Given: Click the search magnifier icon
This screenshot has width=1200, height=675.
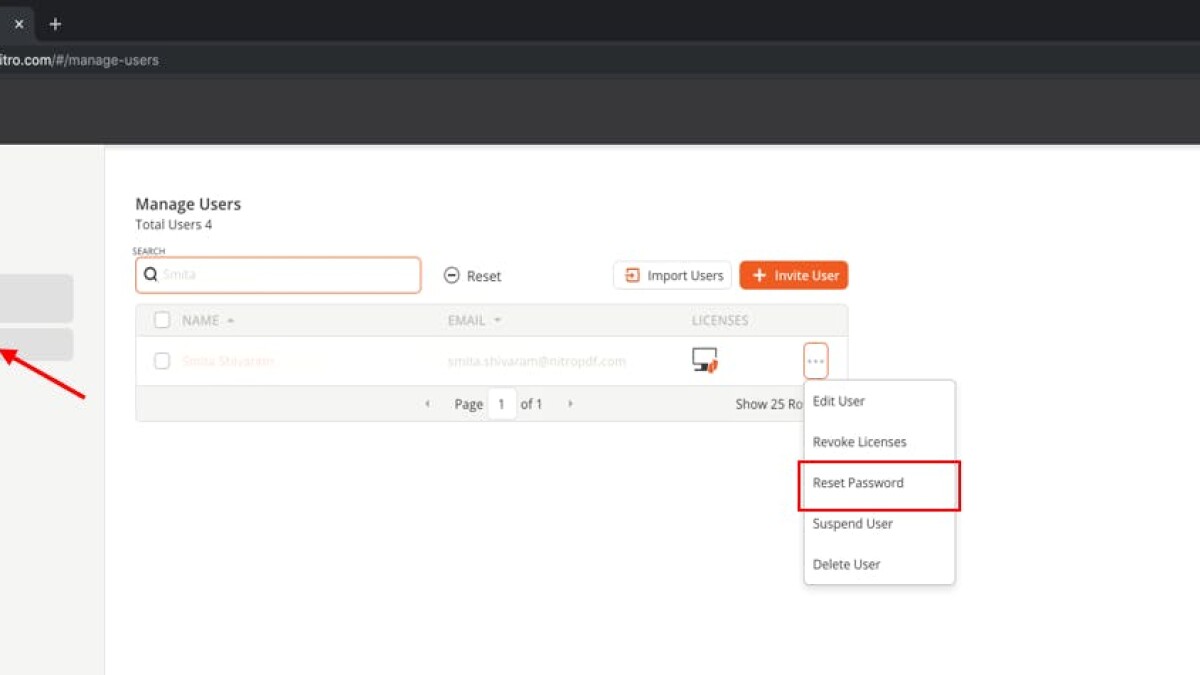Looking at the screenshot, I should click(x=151, y=275).
